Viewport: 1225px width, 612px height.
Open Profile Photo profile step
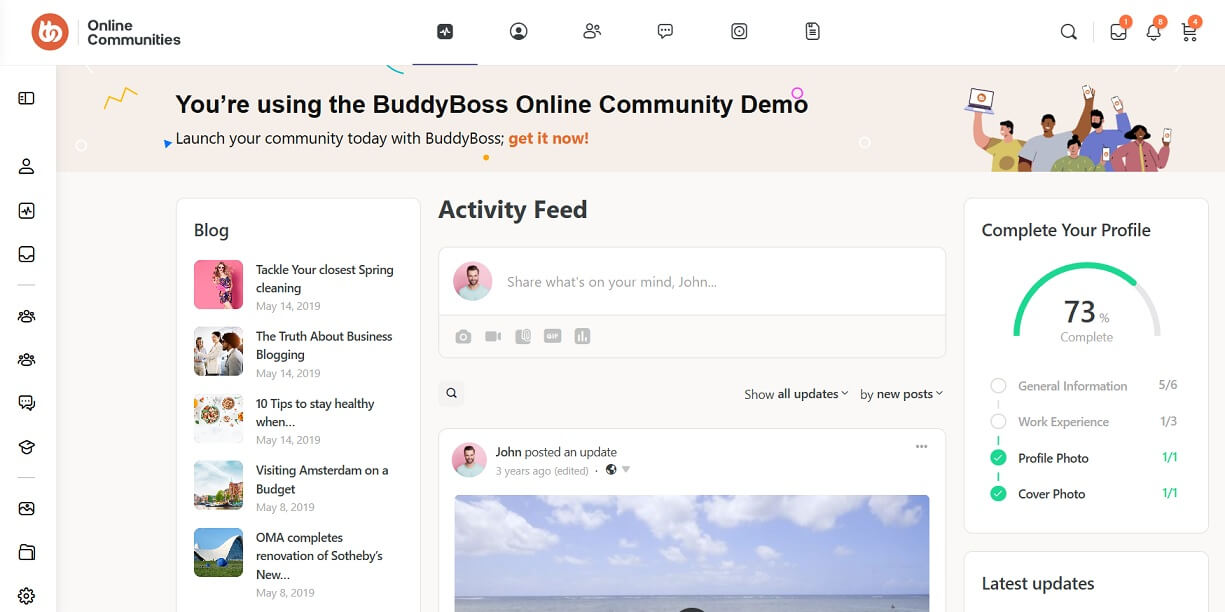pos(1053,458)
